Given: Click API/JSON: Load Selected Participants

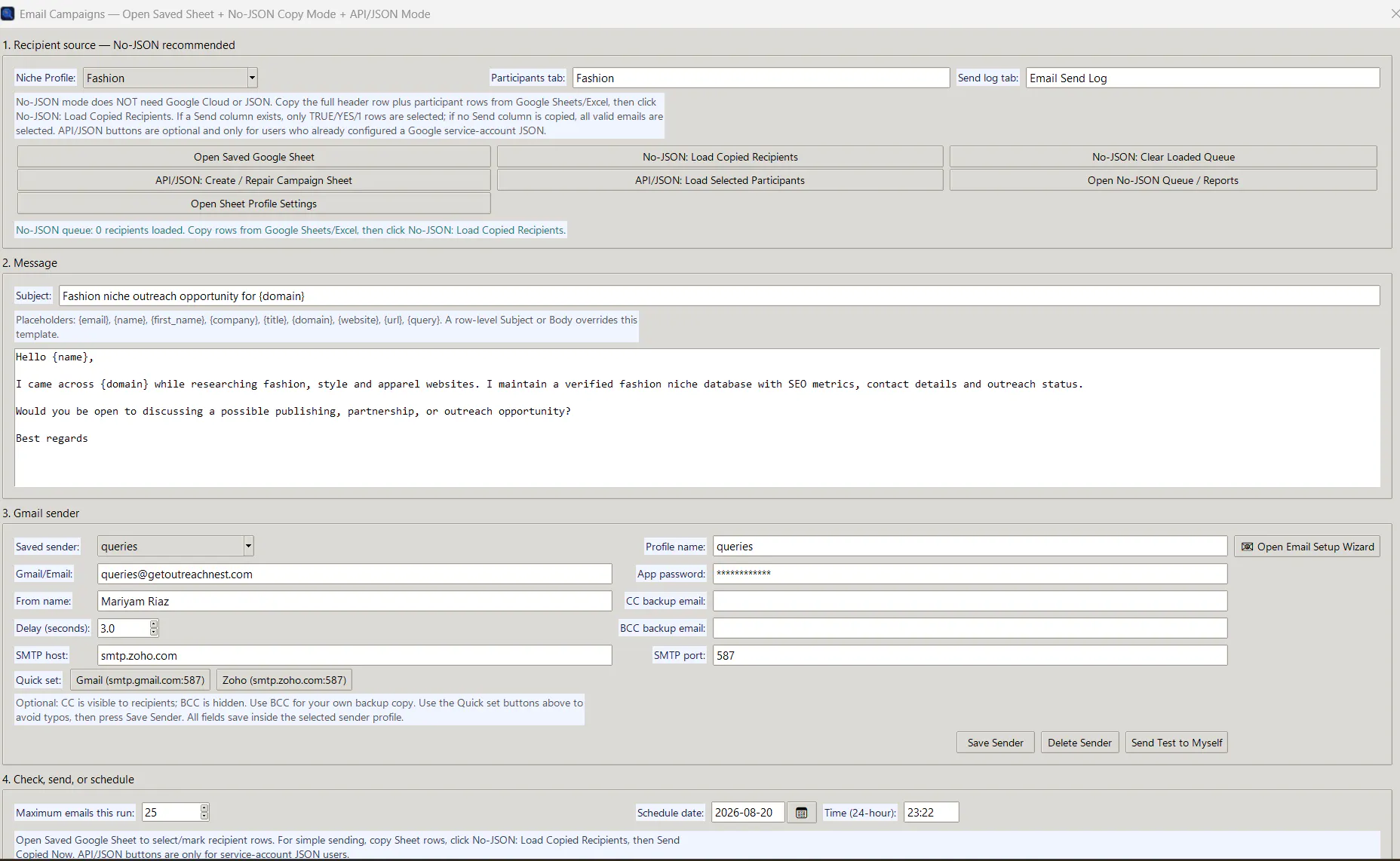Looking at the screenshot, I should (720, 180).
